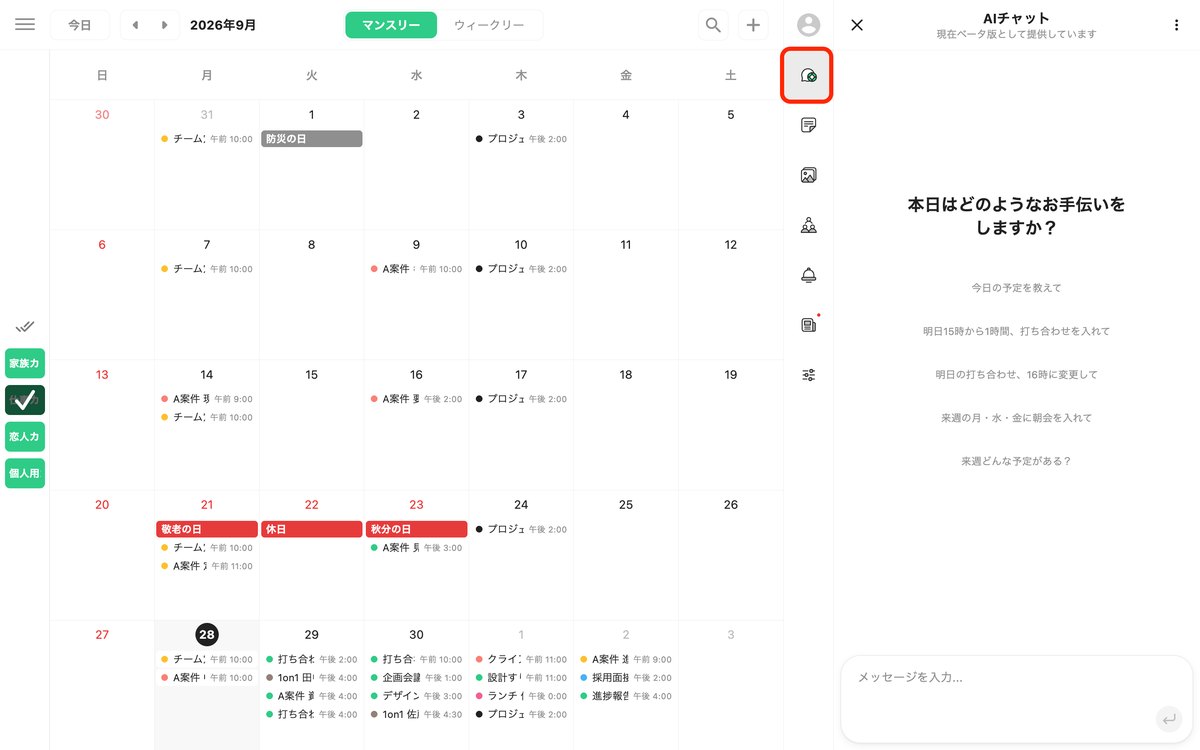This screenshot has height=750, width=1200.
Task: Select the date cell for September 12
Action: (x=731, y=294)
